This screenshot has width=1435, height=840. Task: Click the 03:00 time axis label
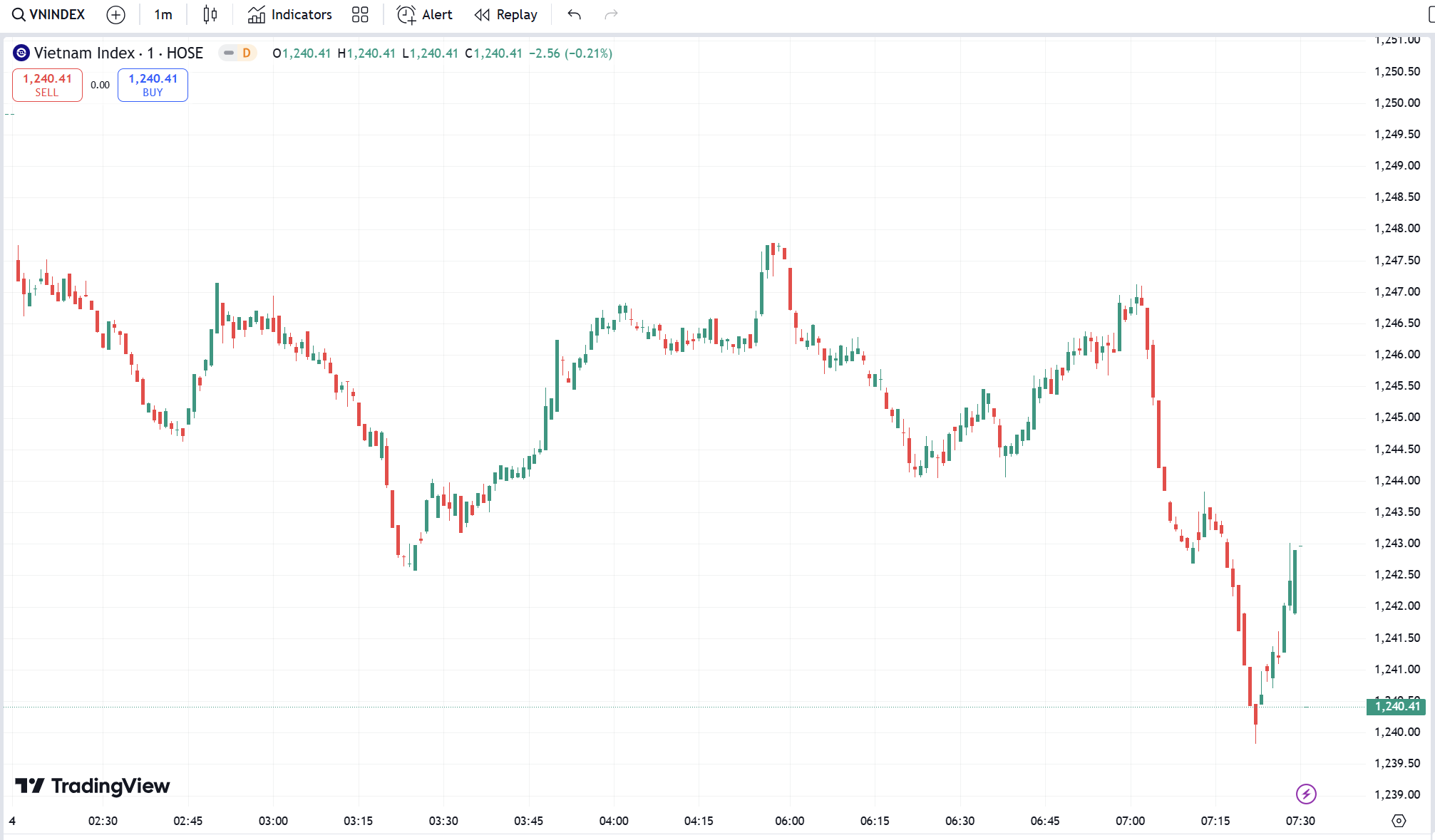273,821
